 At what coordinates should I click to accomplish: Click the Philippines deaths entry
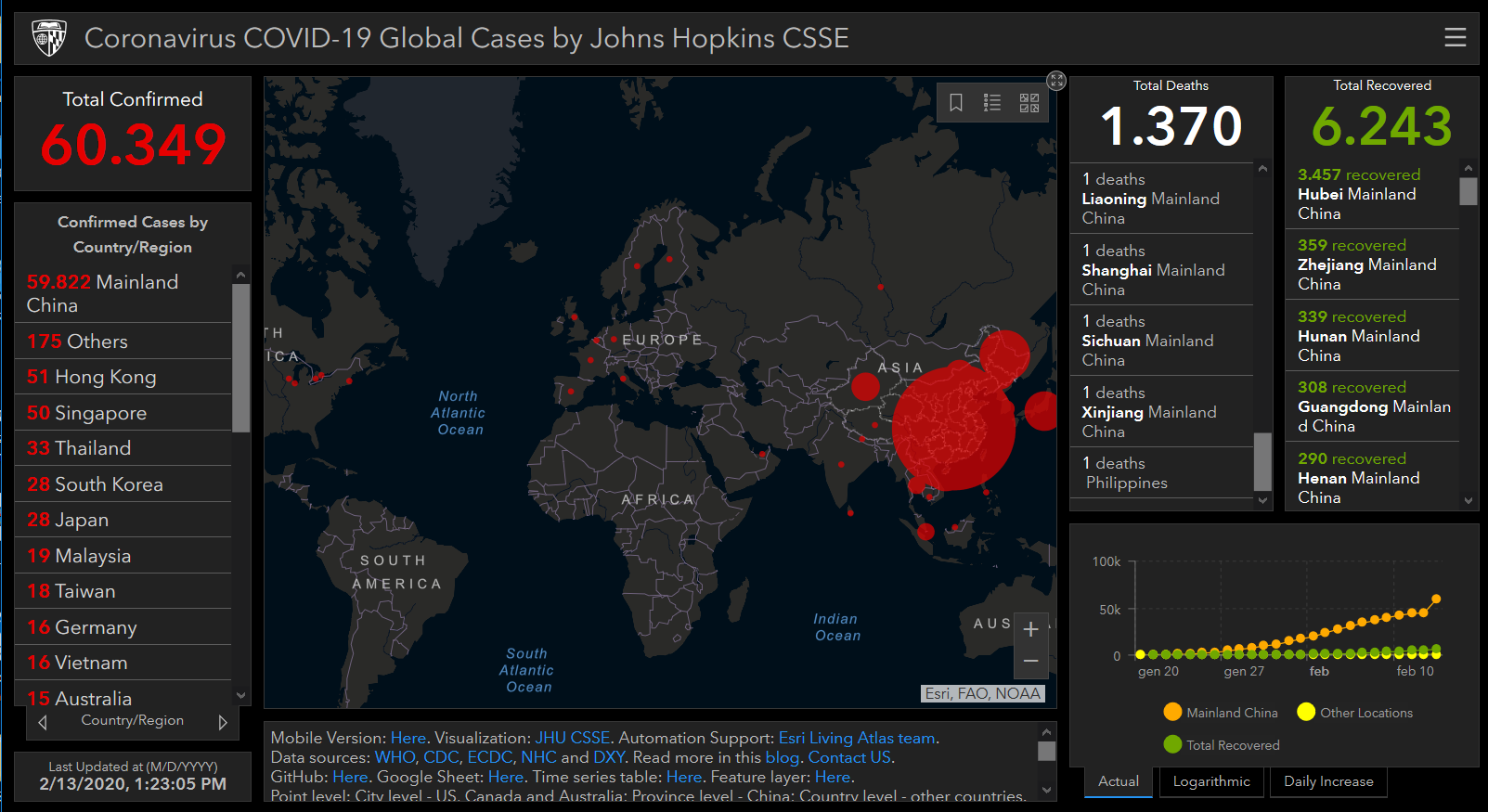tap(1161, 473)
